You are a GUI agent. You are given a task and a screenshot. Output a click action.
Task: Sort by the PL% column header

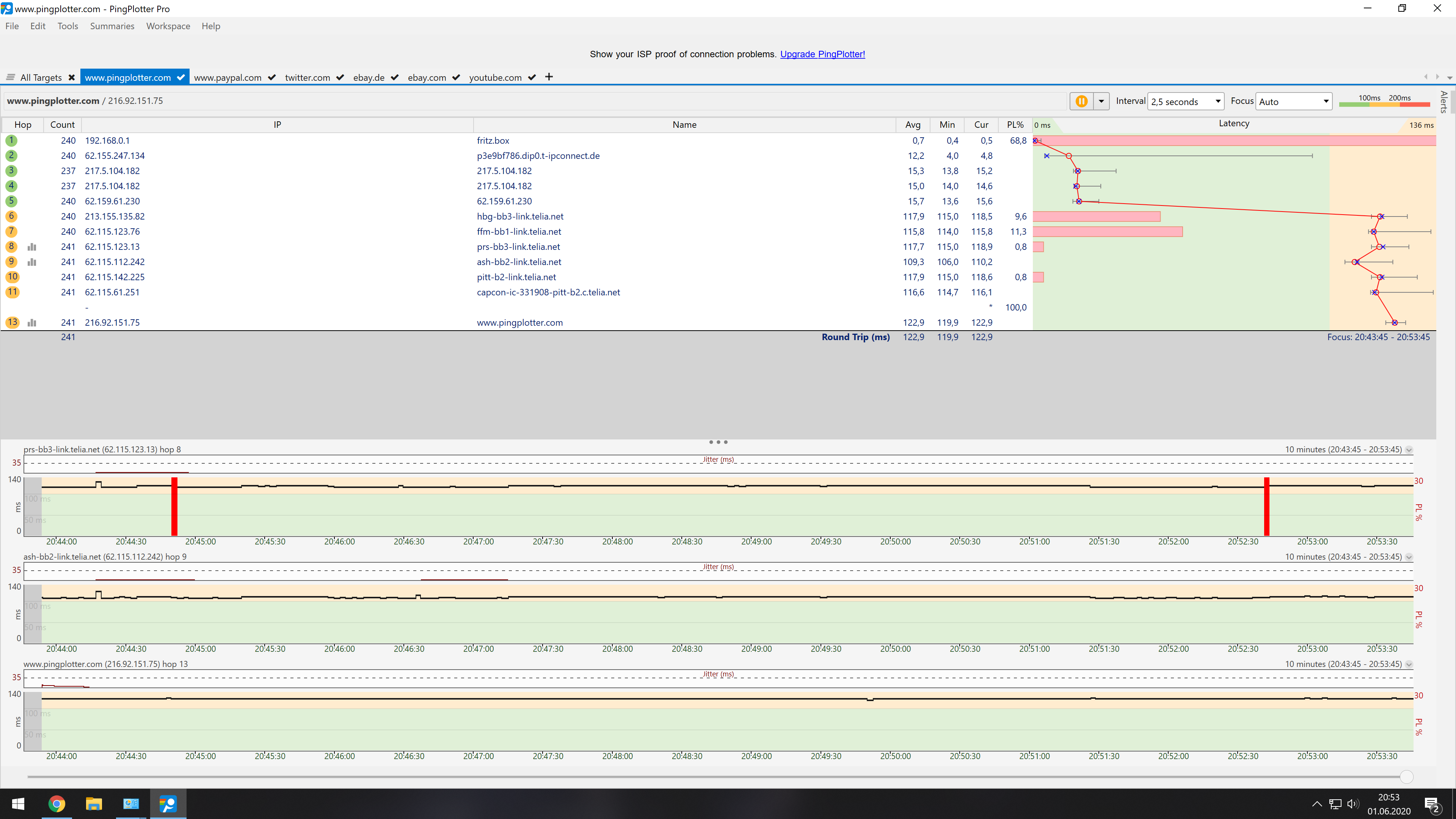tap(1015, 125)
